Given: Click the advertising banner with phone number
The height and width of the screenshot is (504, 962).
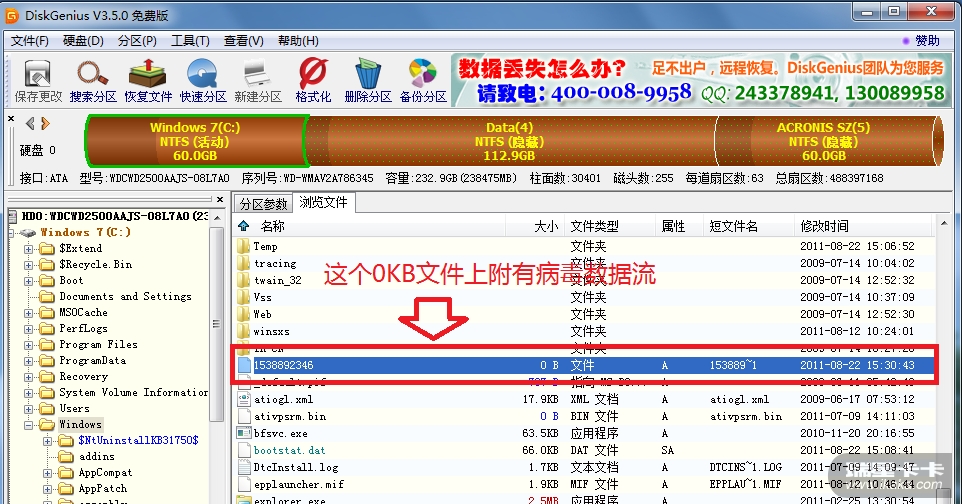Looking at the screenshot, I should coord(700,79).
